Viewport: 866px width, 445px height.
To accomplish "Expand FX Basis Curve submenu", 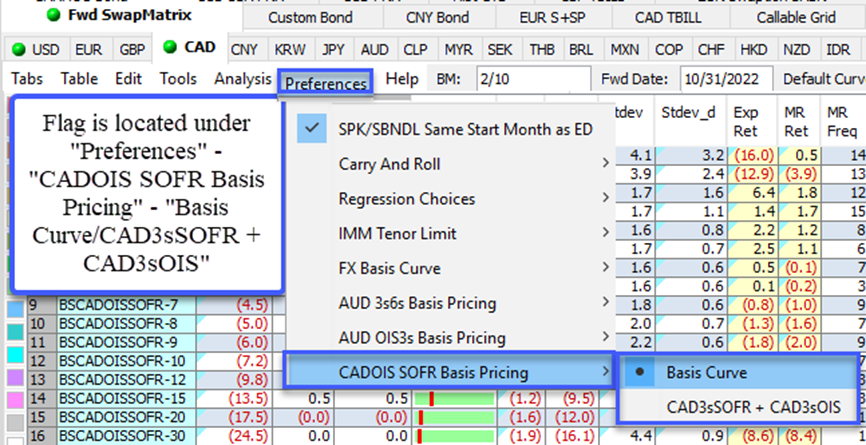I will click(x=450, y=268).
